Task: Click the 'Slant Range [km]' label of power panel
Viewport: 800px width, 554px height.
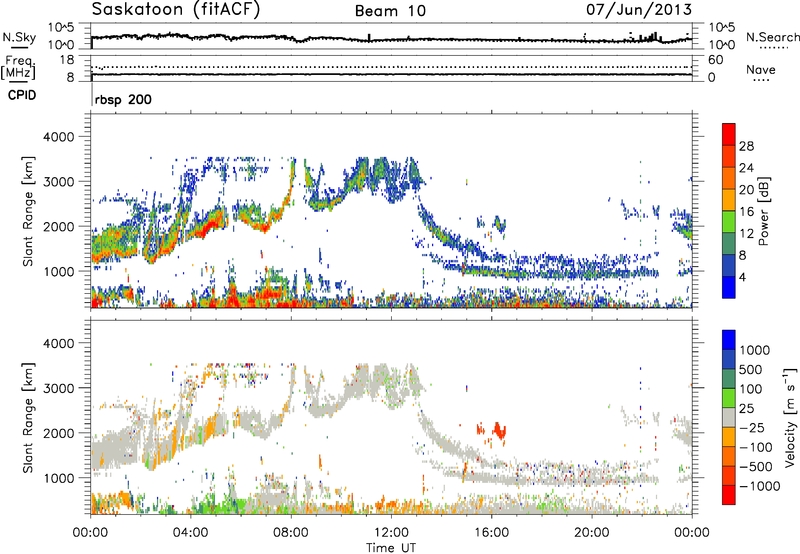Action: (x=29, y=211)
